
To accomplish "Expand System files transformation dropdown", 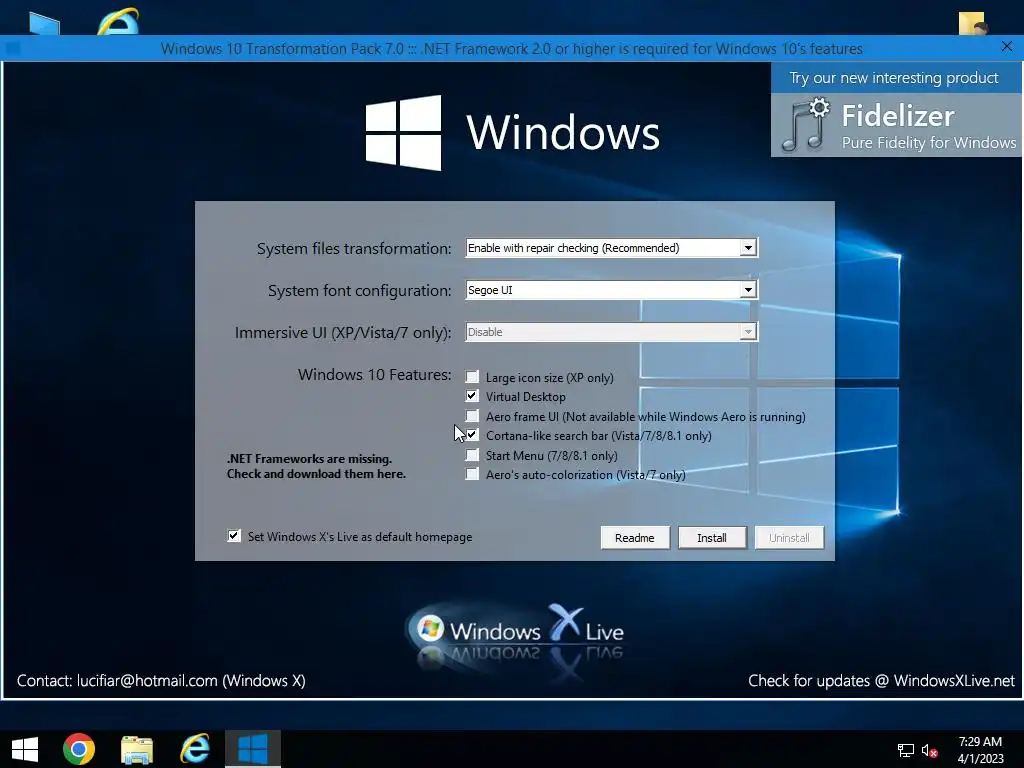I will coord(748,248).
